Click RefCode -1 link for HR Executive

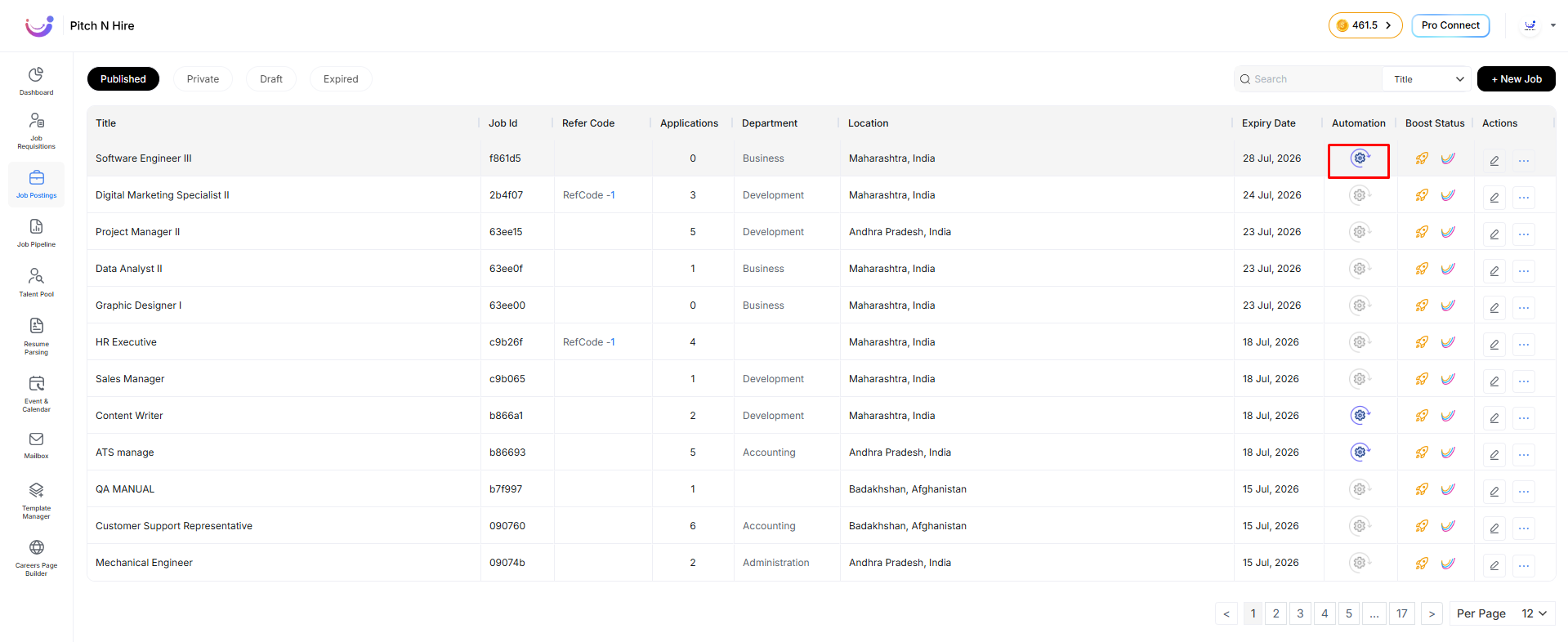pyautogui.click(x=589, y=342)
